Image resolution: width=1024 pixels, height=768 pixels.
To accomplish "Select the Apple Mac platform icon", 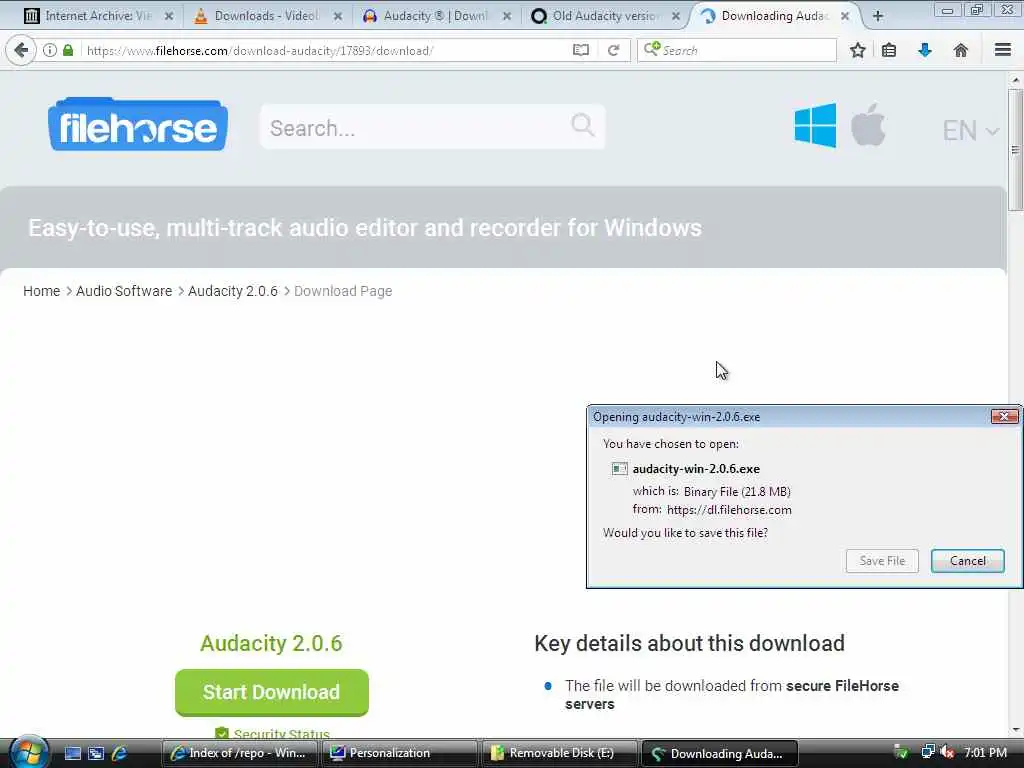I will [868, 124].
